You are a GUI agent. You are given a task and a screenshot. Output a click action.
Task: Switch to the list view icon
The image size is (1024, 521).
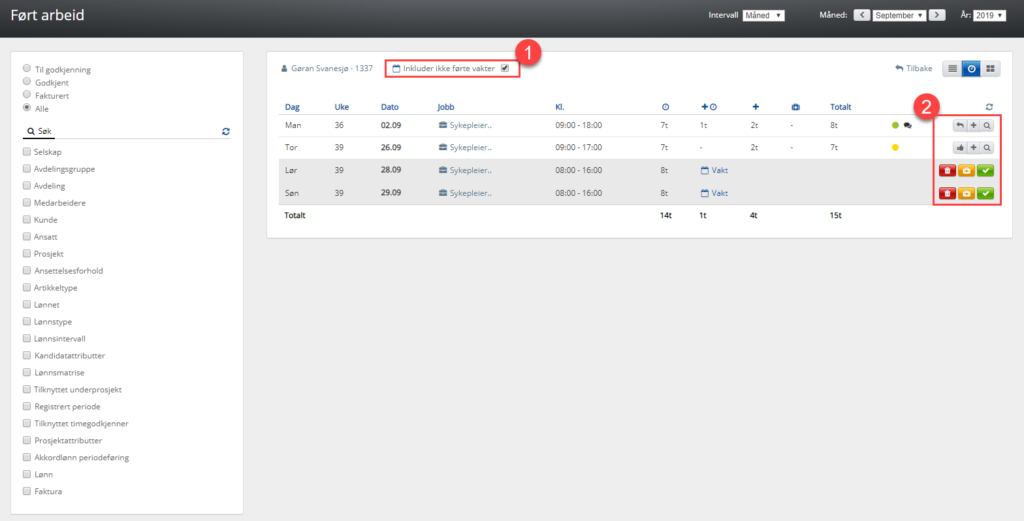click(x=952, y=69)
